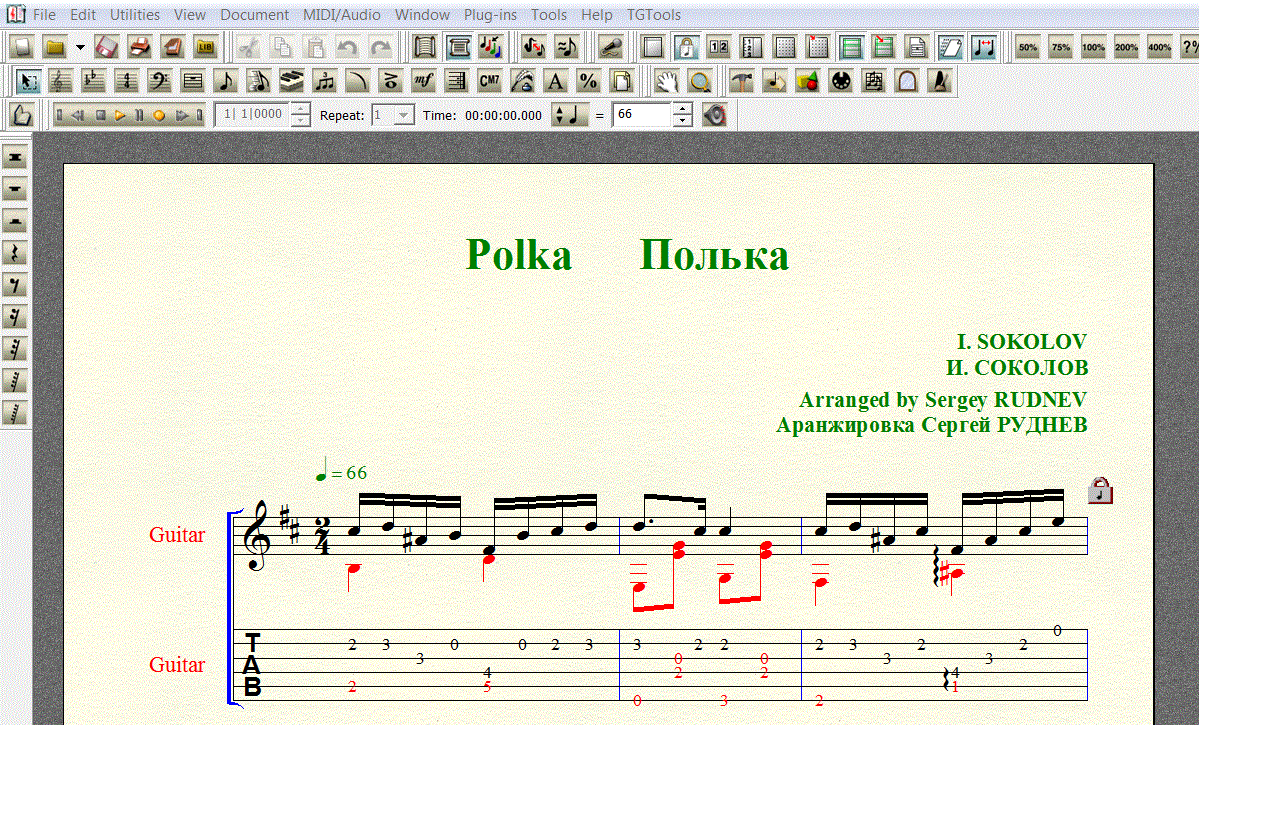Set zoom to 200%
Viewport: 1274px width, 817px height.
coord(1127,47)
